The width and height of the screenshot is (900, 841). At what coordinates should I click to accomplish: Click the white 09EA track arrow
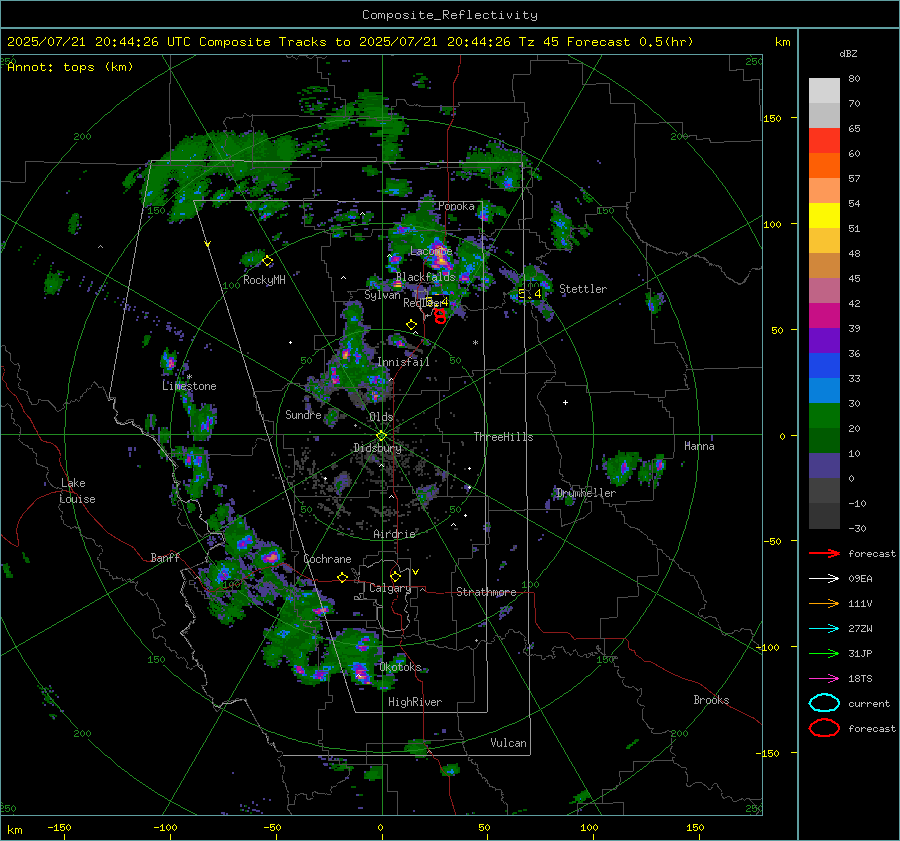(824, 578)
